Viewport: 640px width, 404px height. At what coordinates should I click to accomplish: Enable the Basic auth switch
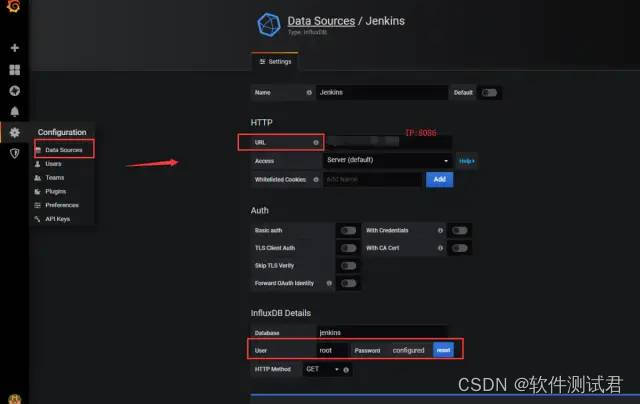[348, 231]
